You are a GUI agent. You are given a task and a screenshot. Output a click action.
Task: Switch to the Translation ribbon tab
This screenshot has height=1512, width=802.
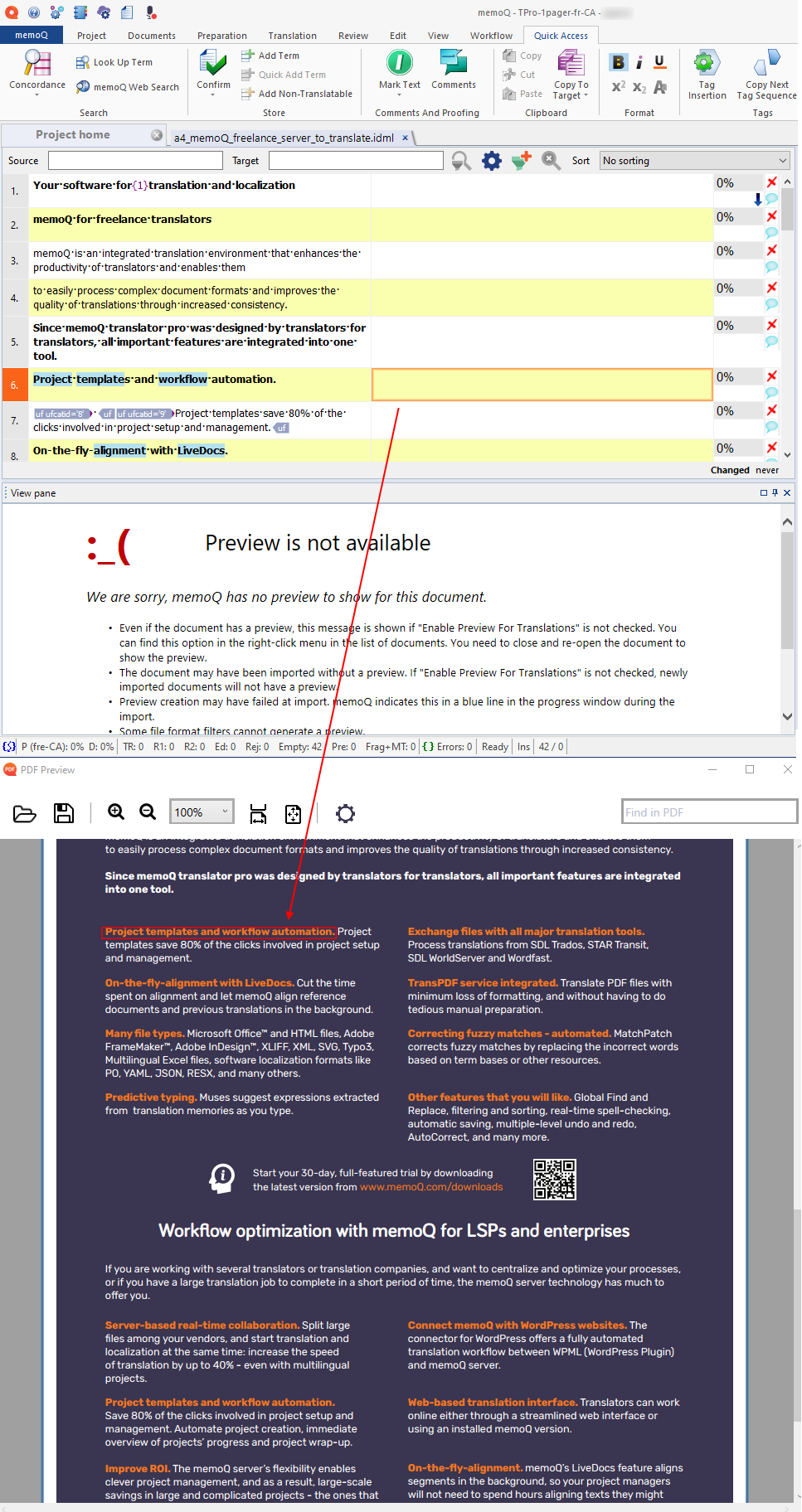tap(292, 36)
